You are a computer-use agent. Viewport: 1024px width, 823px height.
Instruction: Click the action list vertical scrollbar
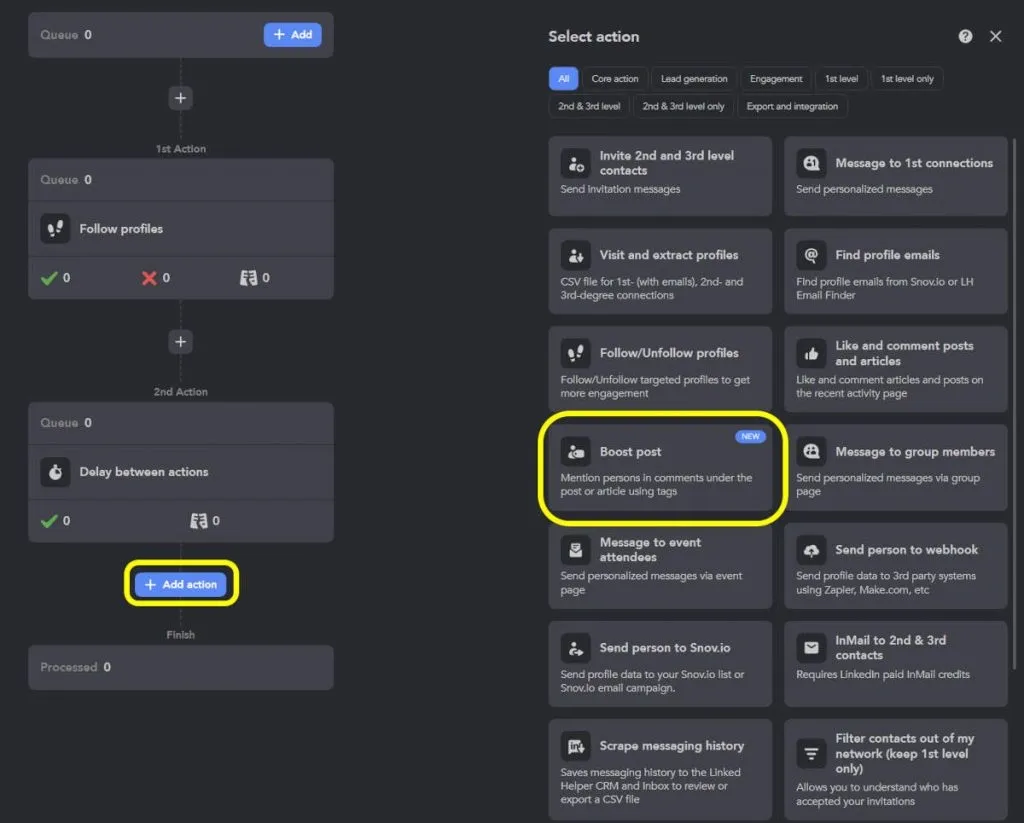(1014, 403)
